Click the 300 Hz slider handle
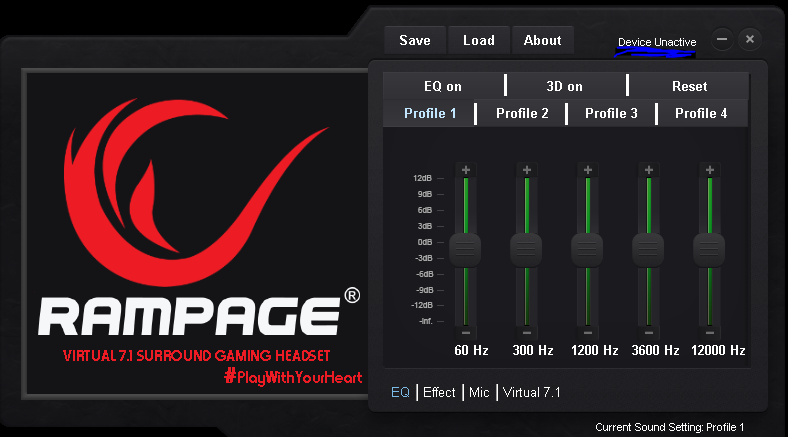The height and width of the screenshot is (437, 788). pos(526,250)
